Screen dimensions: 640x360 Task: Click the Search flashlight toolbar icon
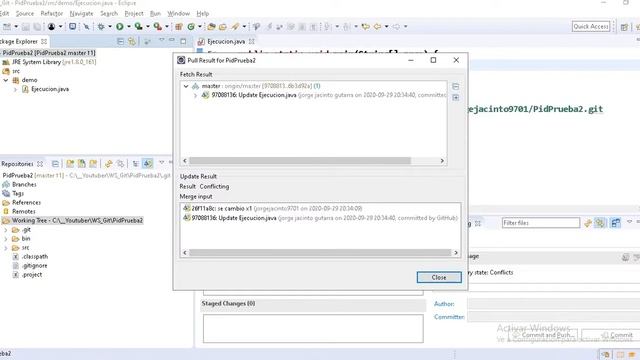[235, 27]
